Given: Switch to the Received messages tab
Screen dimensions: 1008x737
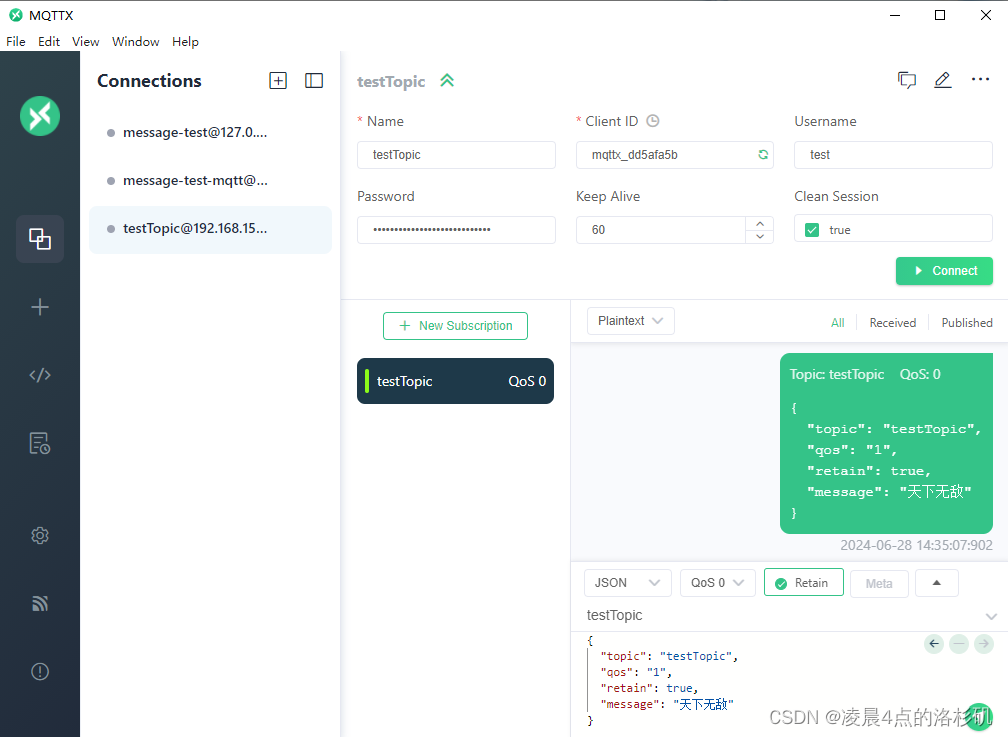Looking at the screenshot, I should pos(892,322).
